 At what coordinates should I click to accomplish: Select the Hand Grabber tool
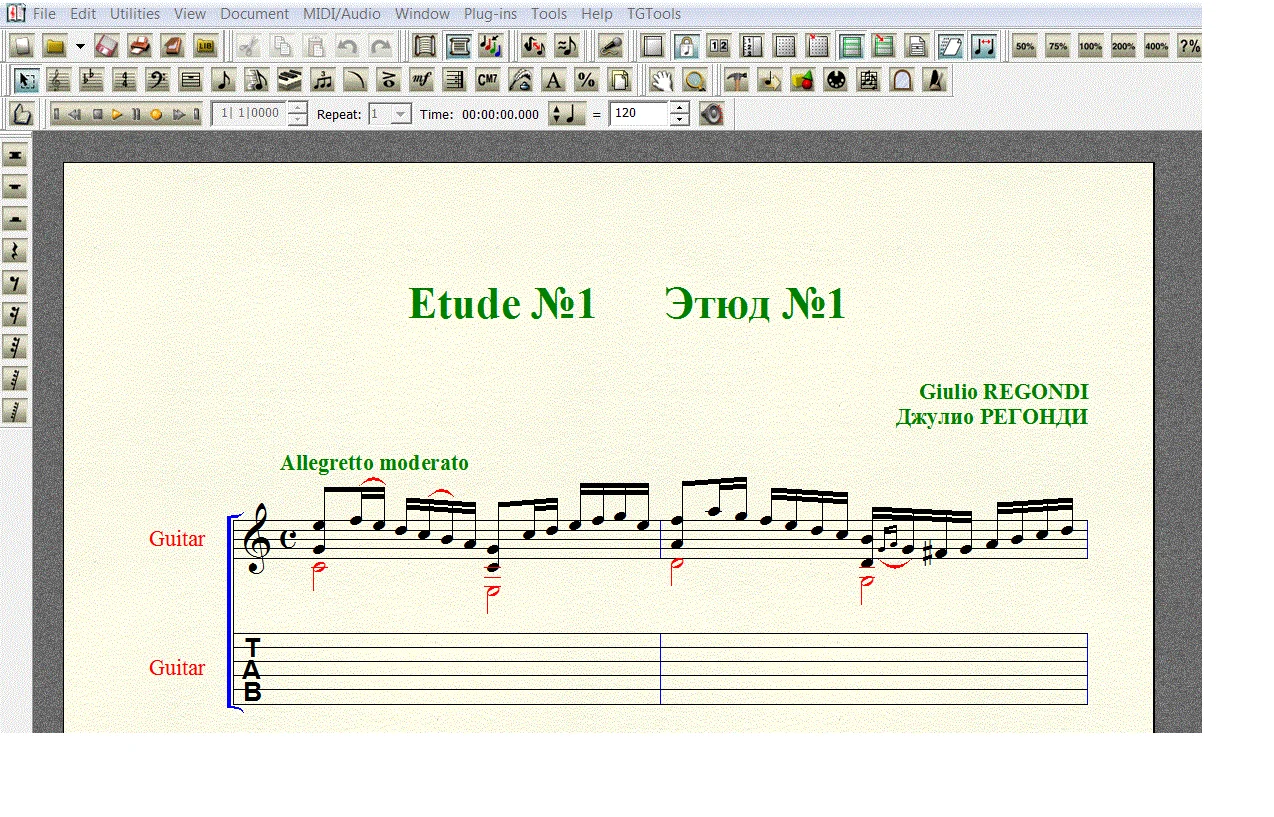[661, 80]
